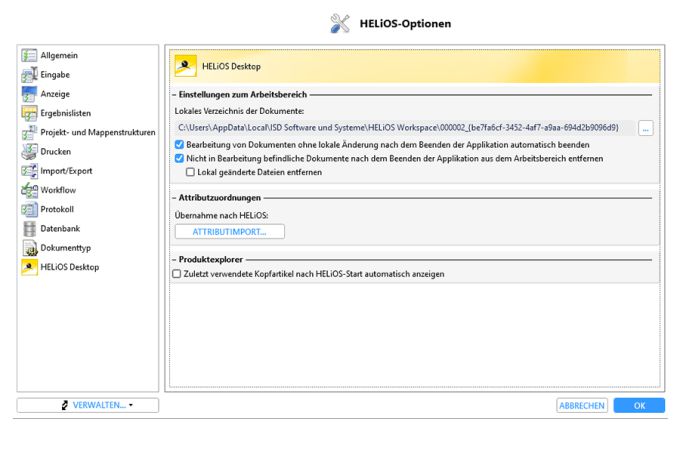Collapse the Einstellungen zum Arbeitsbereich section

174,95
